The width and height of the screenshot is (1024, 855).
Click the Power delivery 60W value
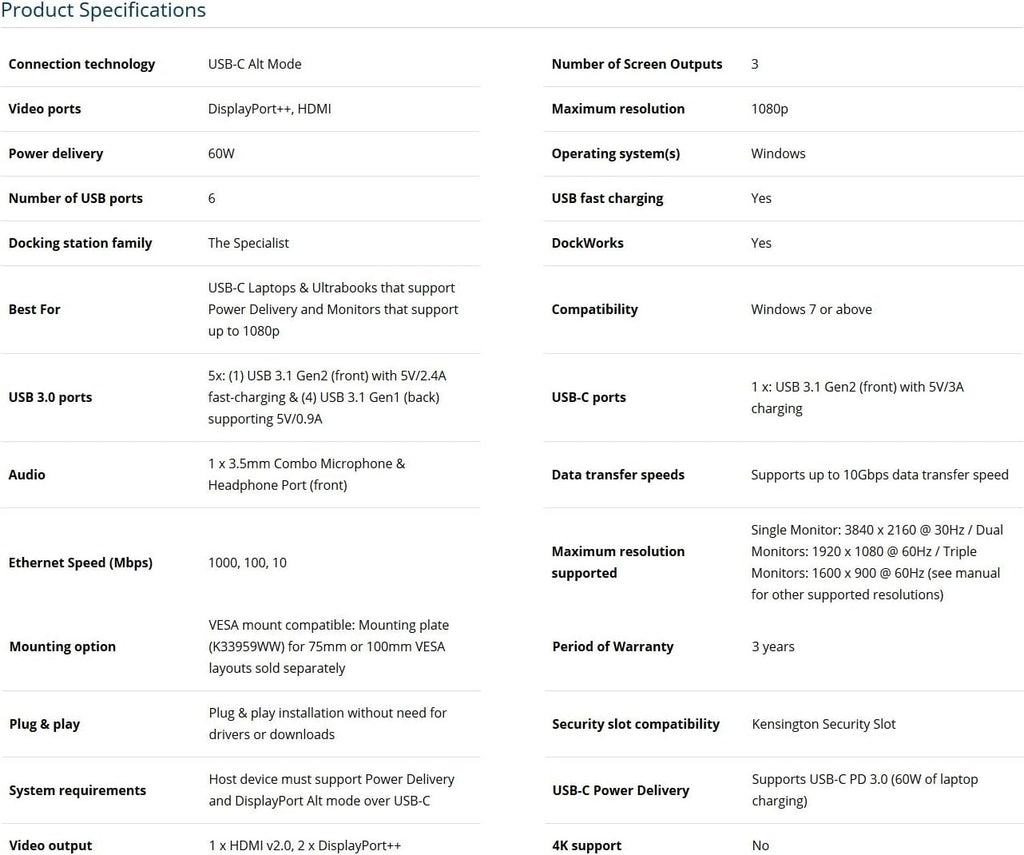(x=221, y=154)
